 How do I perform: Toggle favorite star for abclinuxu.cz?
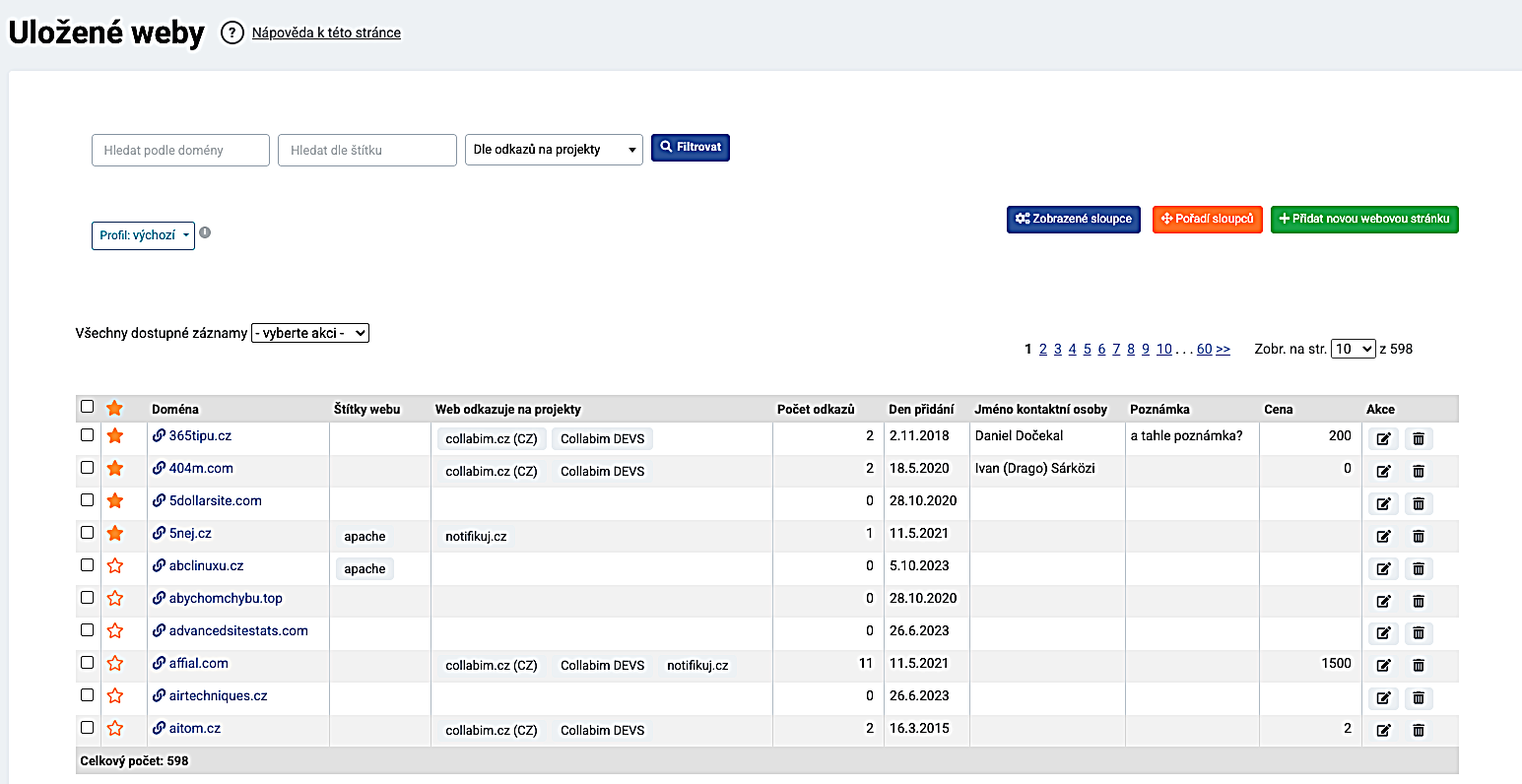click(115, 565)
